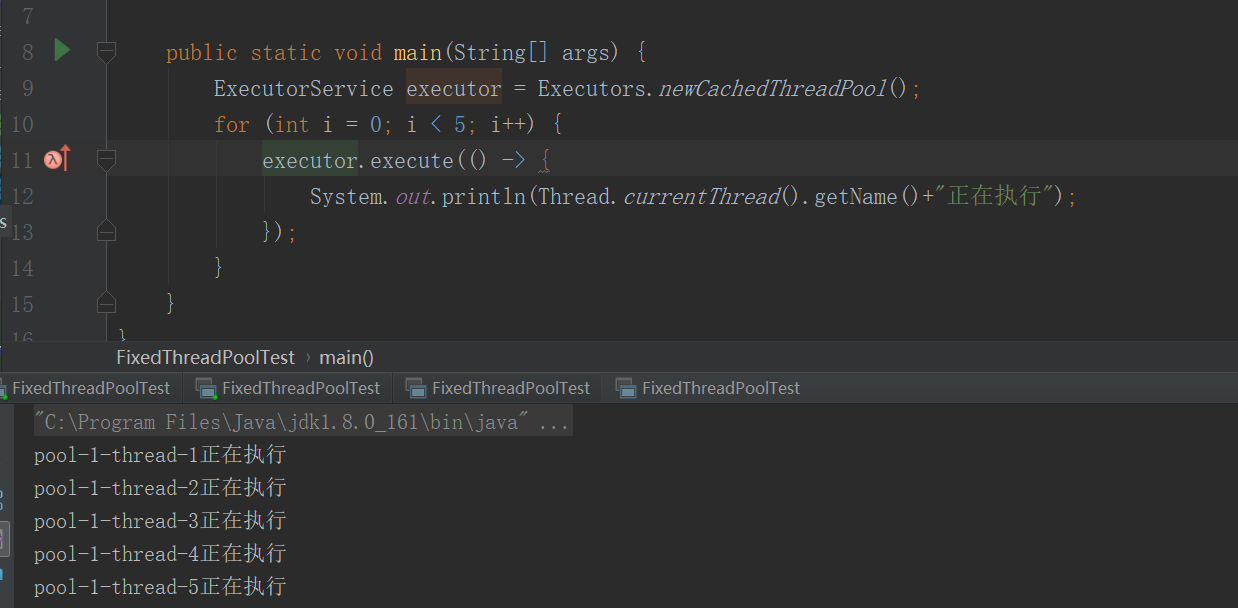The image size is (1238, 608).
Task: Collapse the lambda block fold marker at line 11
Action: pos(106,160)
